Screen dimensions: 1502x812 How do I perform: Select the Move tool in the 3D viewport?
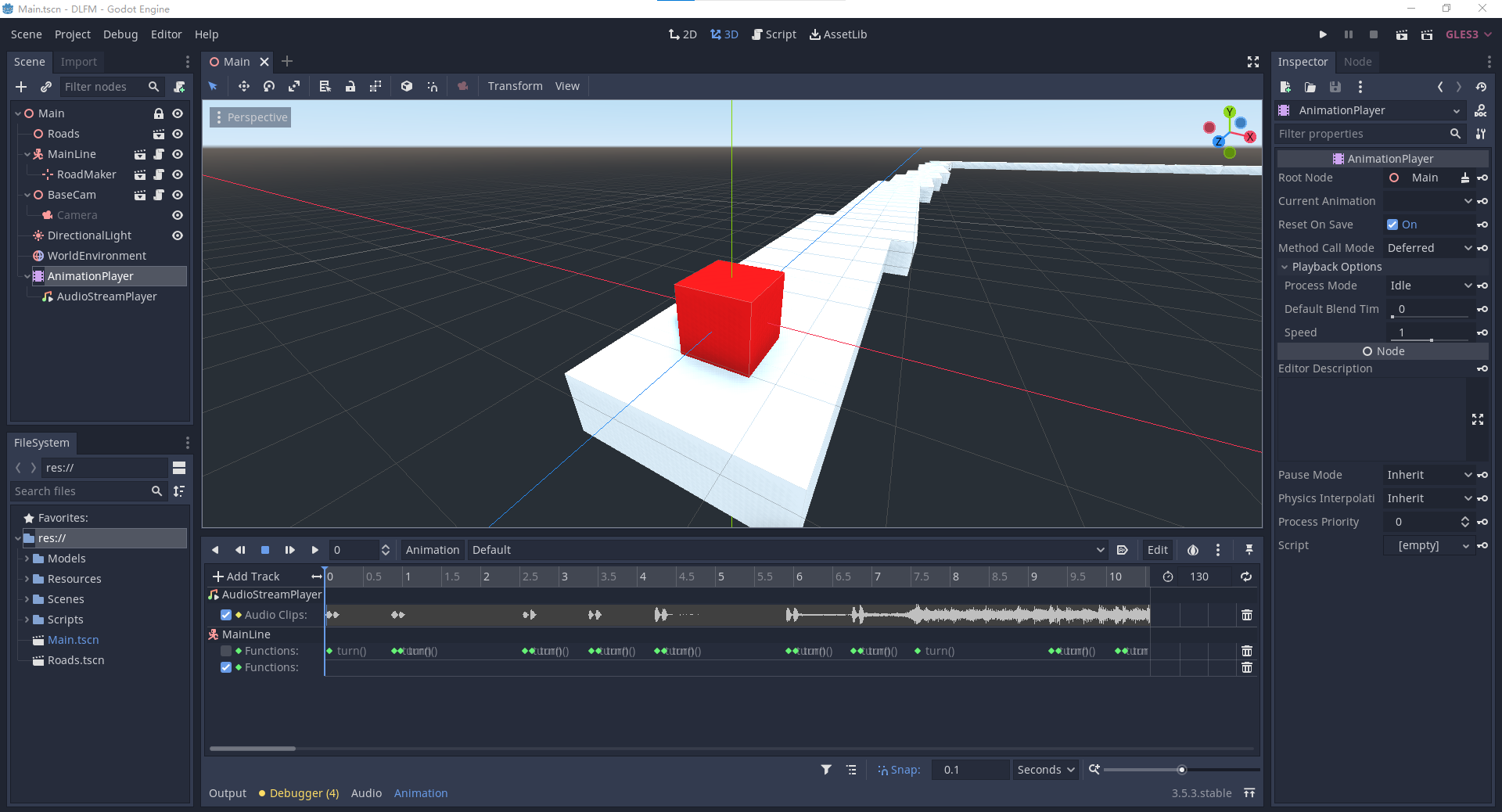243,86
